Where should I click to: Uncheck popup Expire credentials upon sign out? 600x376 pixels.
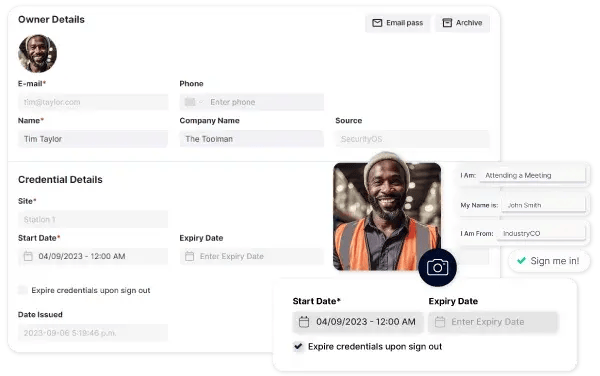point(298,347)
